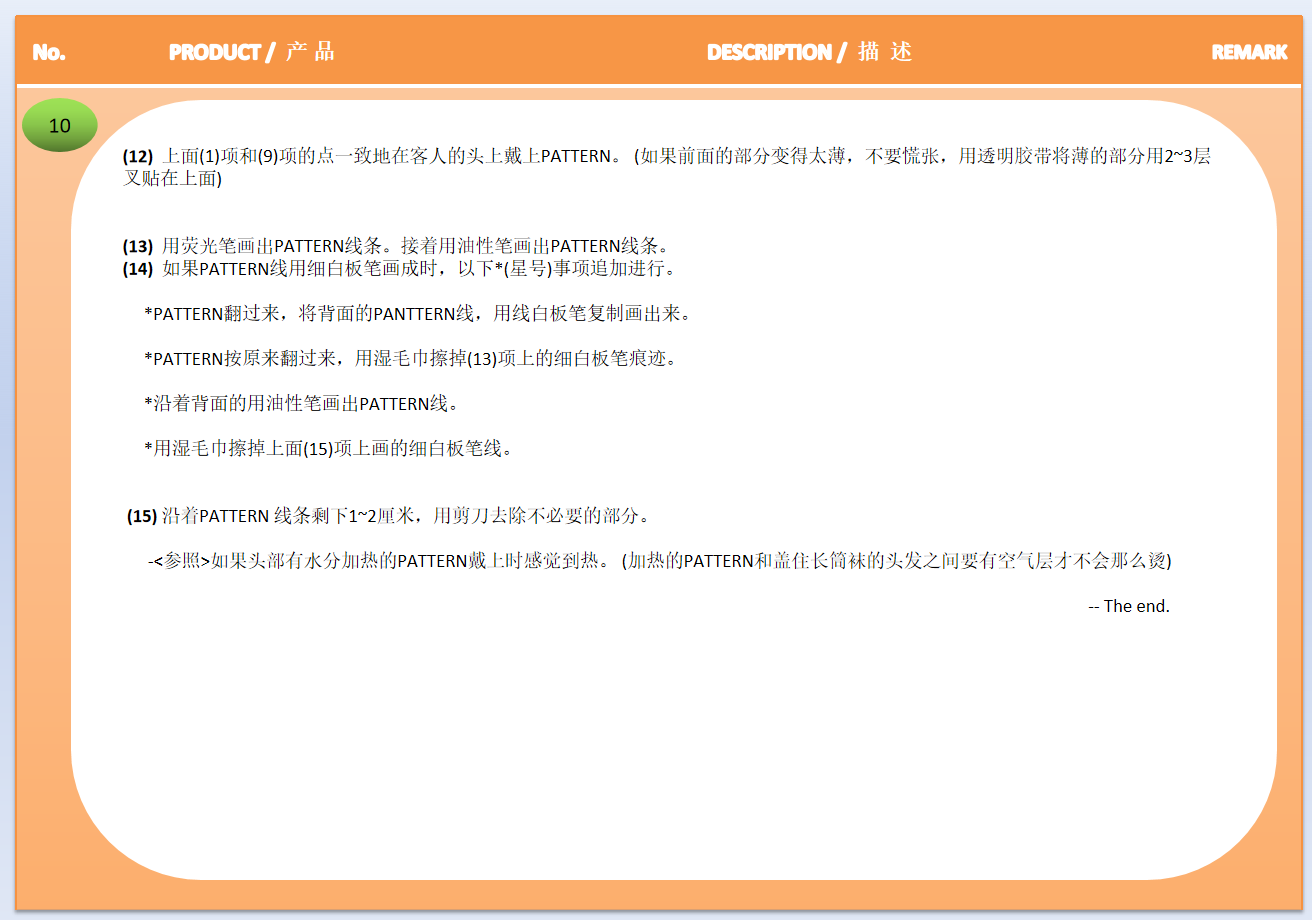
Task: Click the bold "(14)" step number
Action: click(x=137, y=268)
